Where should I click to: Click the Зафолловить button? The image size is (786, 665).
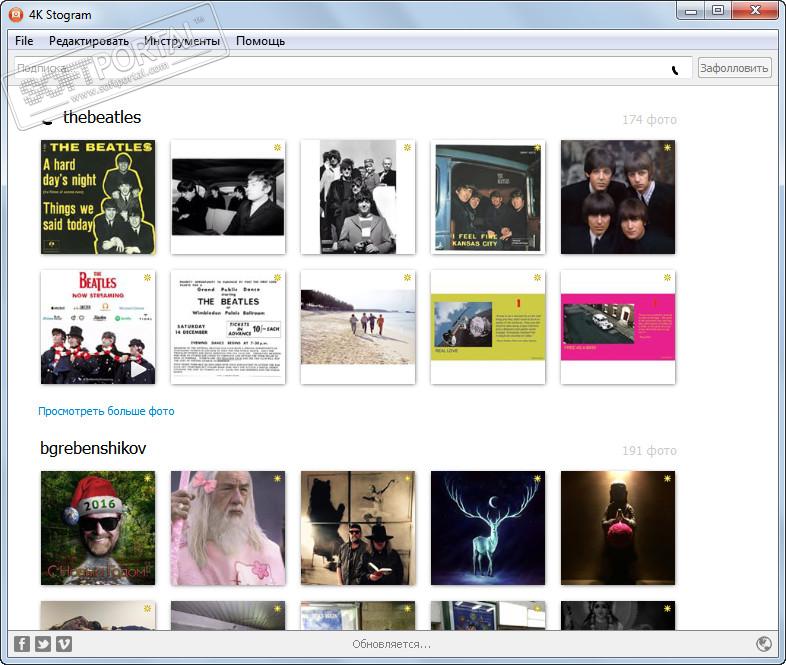[734, 68]
